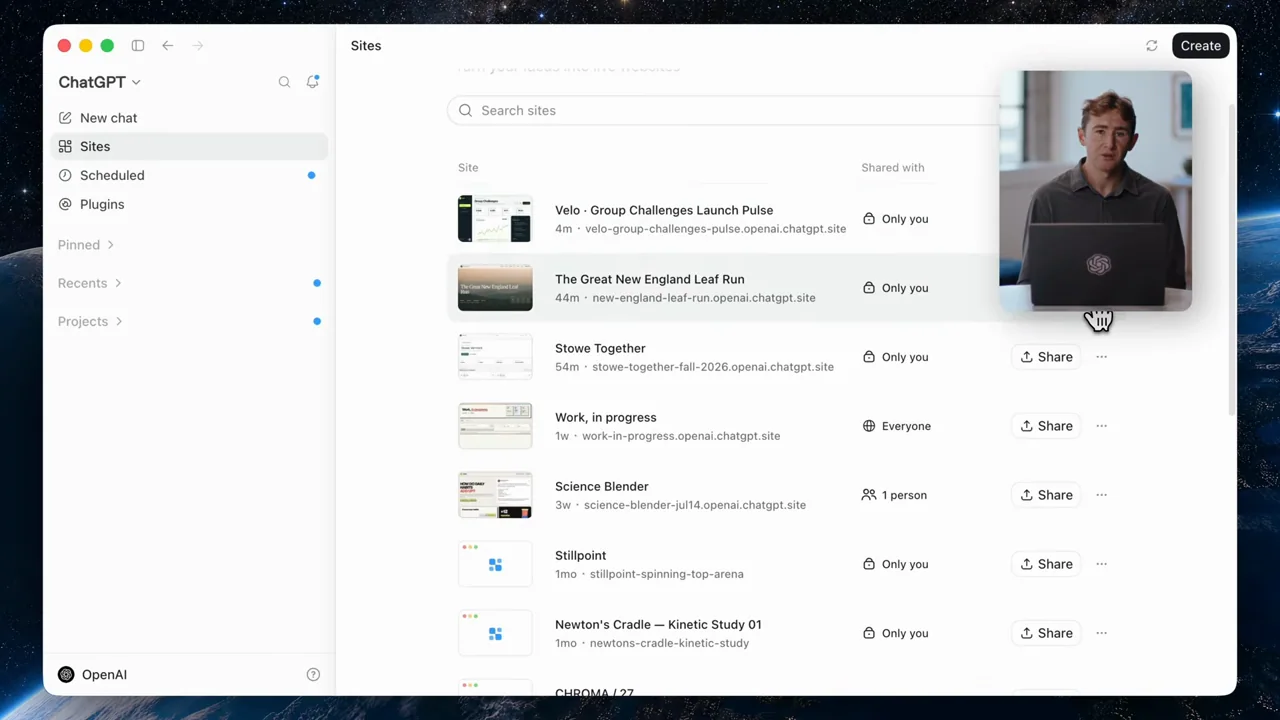
Task: Click the "stillpoint-spinning-top-arena" text
Action: coord(667,574)
